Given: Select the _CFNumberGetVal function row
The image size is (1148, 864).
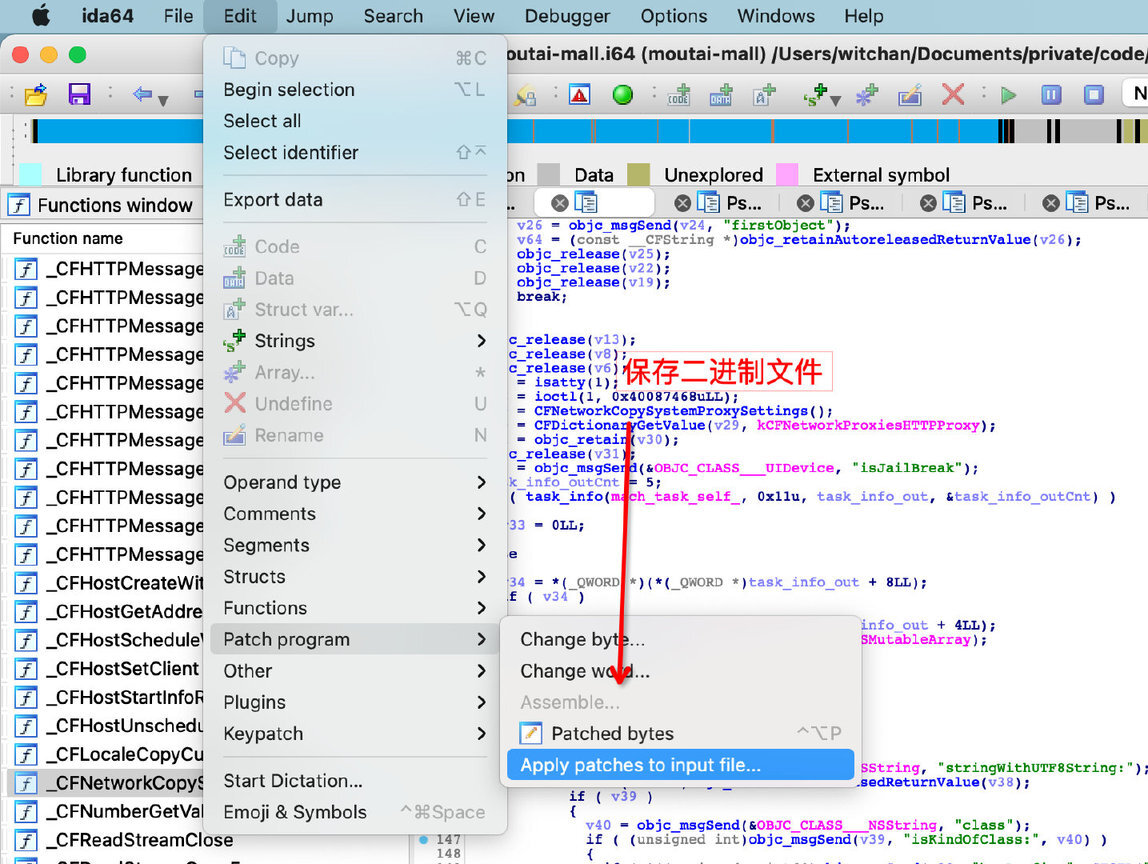Looking at the screenshot, I should pyautogui.click(x=106, y=811).
